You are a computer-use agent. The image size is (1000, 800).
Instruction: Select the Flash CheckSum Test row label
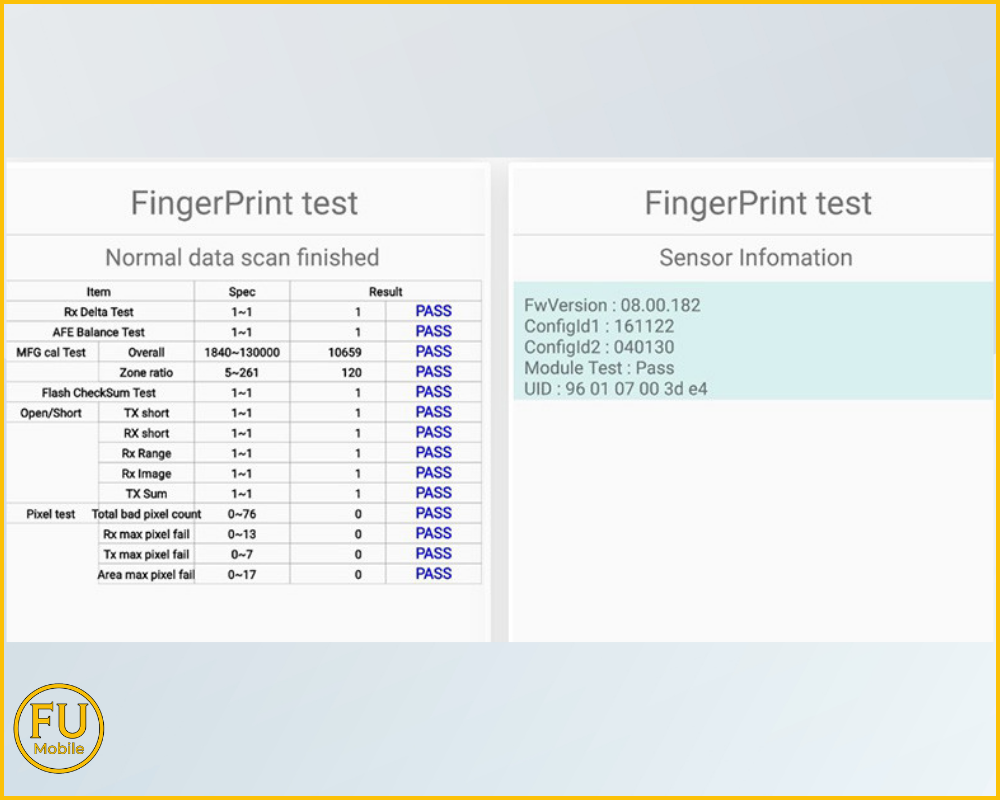[99, 393]
